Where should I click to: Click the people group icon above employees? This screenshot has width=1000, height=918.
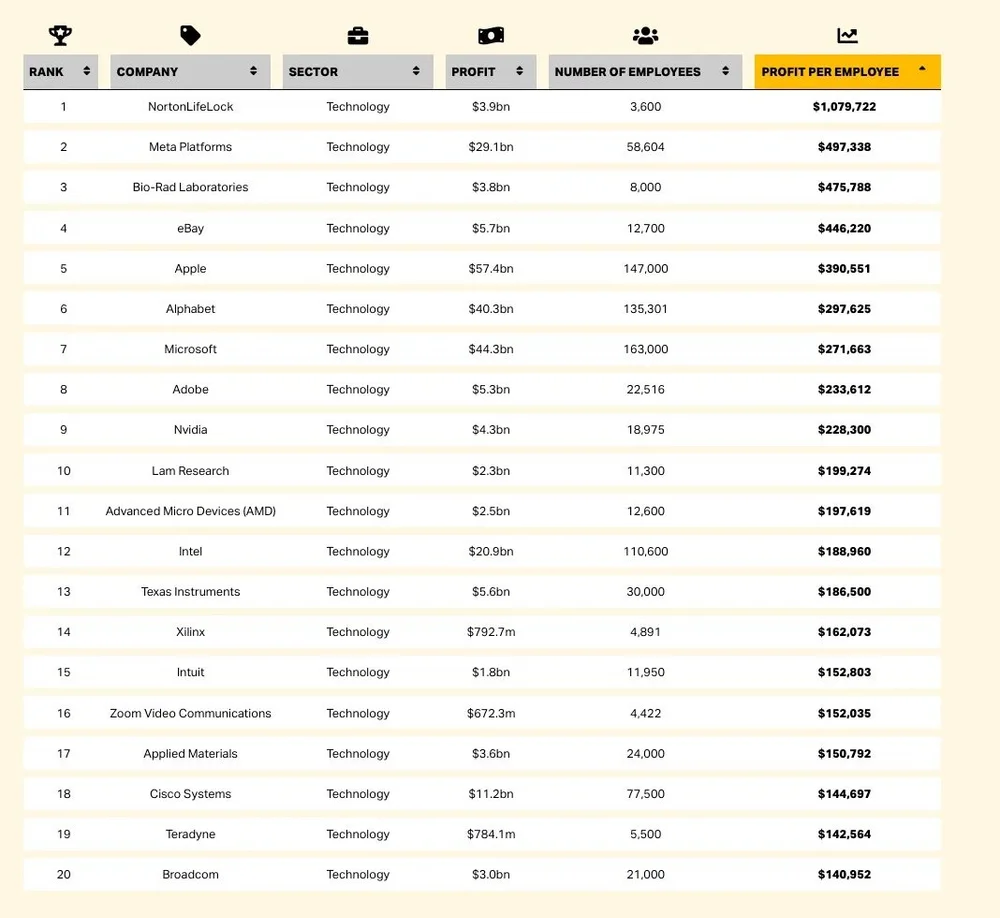(x=645, y=36)
